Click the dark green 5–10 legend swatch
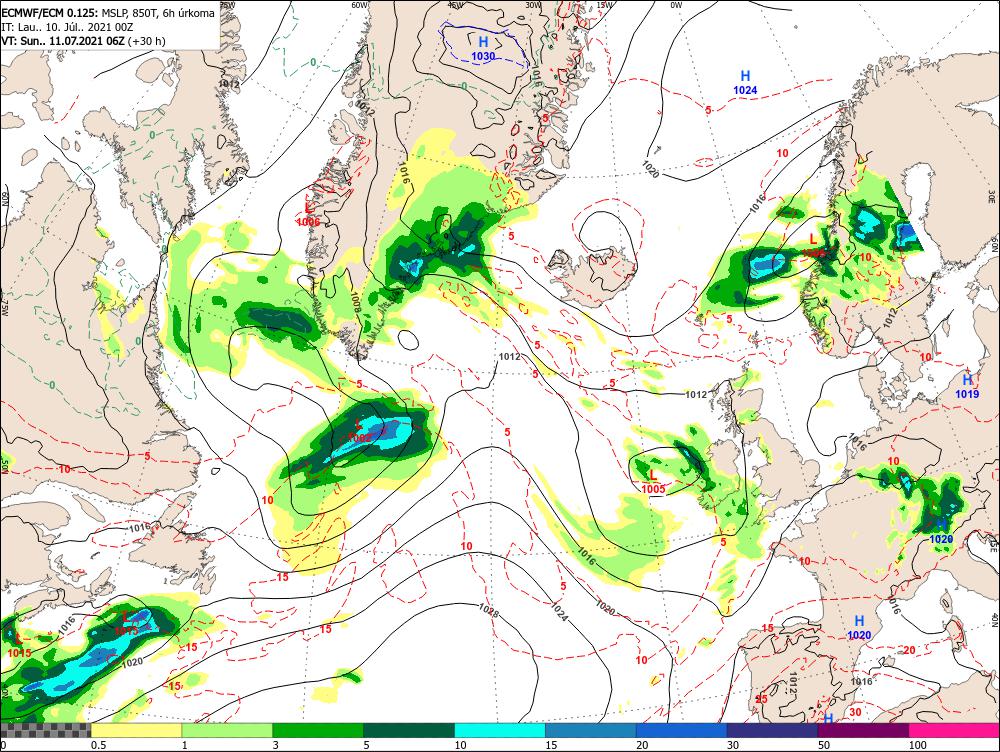Image resolution: width=1000 pixels, height=752 pixels. pos(409,730)
